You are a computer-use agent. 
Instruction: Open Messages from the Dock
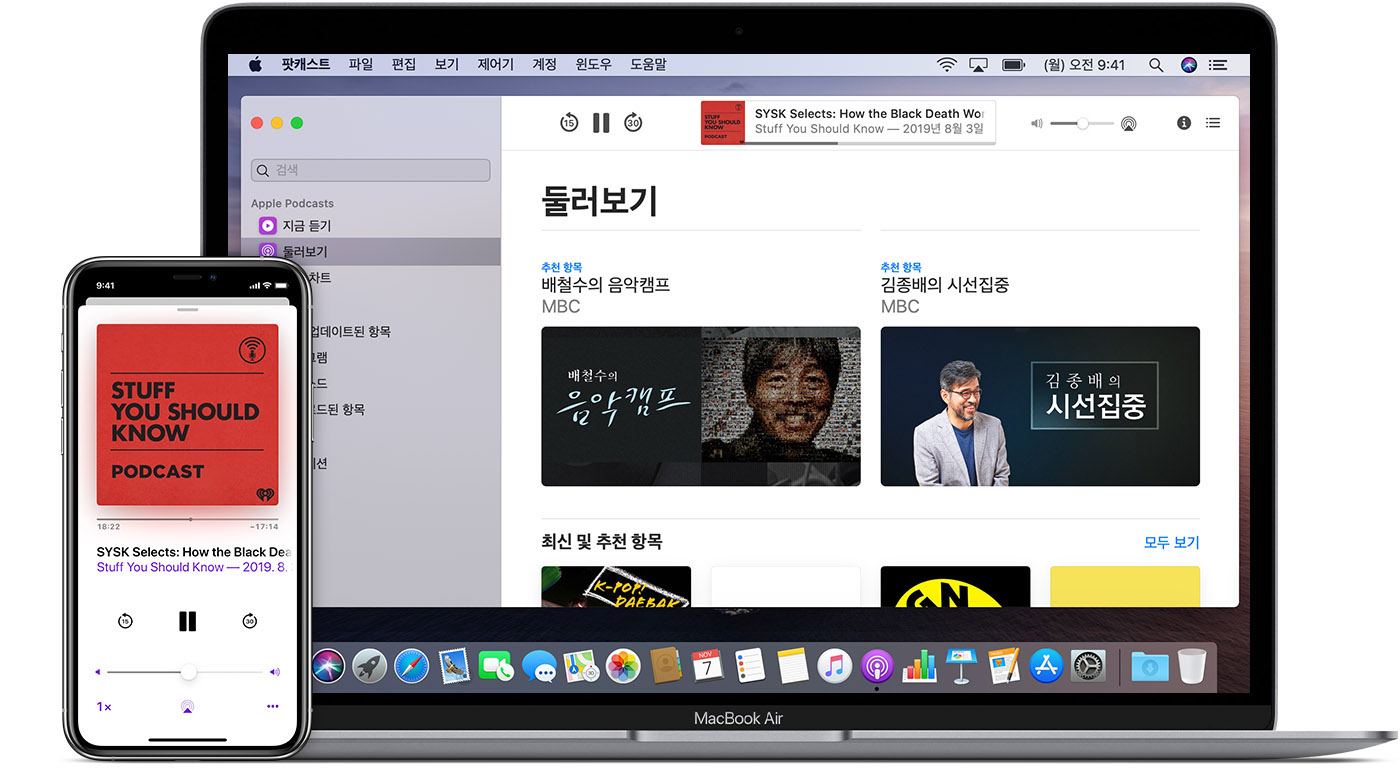tap(539, 666)
